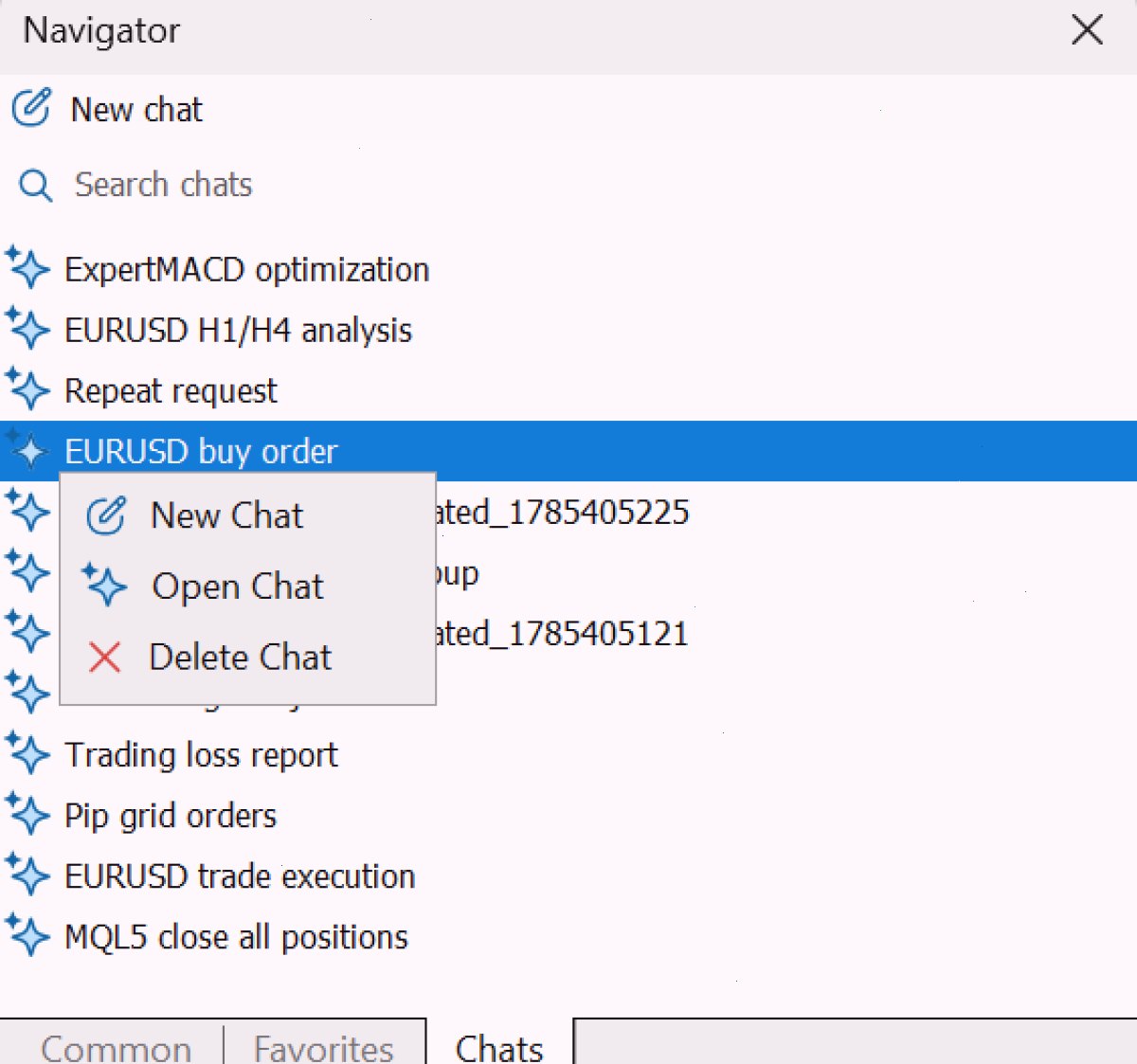Open the EURUSD trade execution chat
This screenshot has width=1137, height=1064.
click(240, 875)
